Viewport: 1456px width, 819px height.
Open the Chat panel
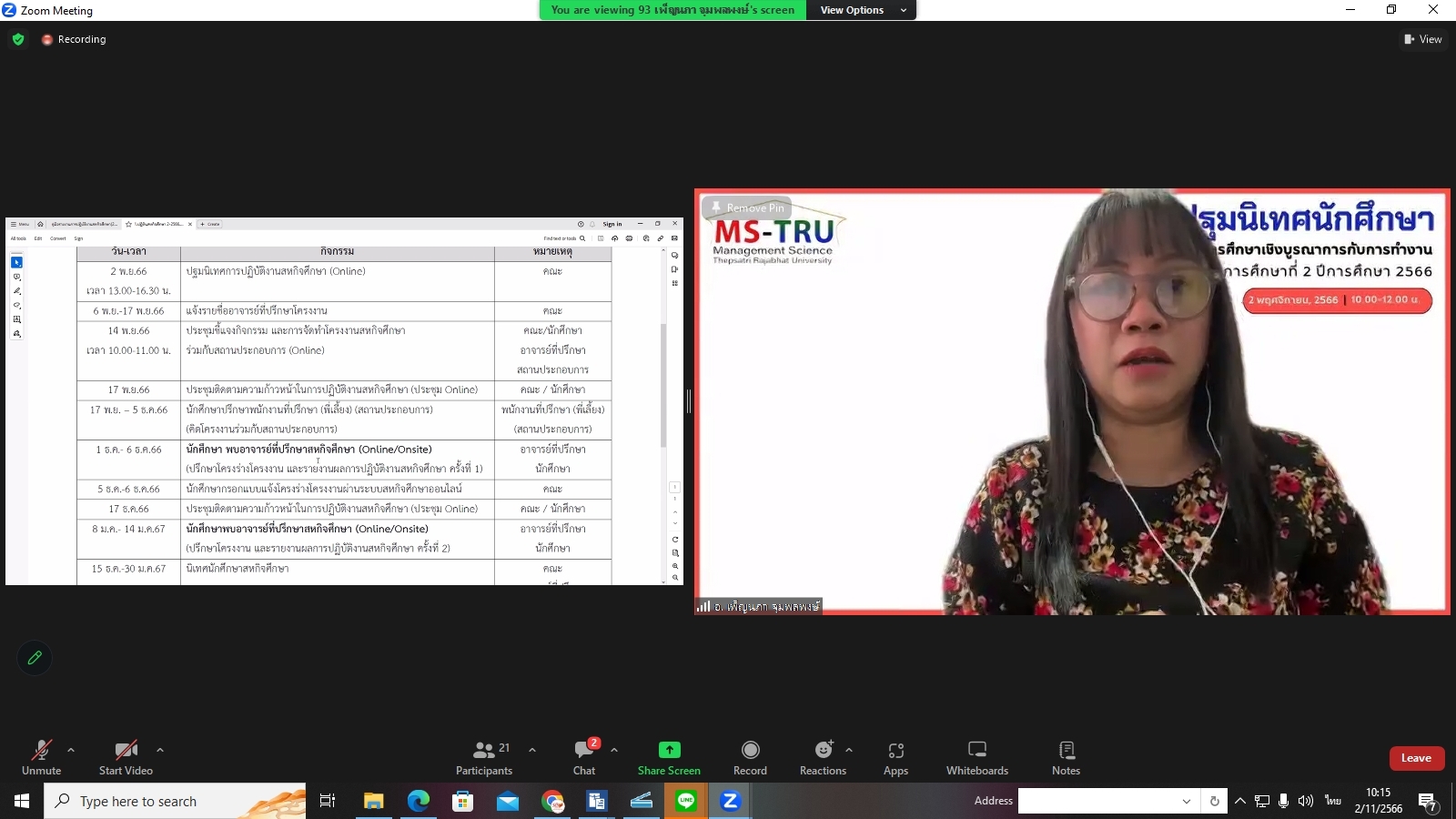tap(584, 757)
